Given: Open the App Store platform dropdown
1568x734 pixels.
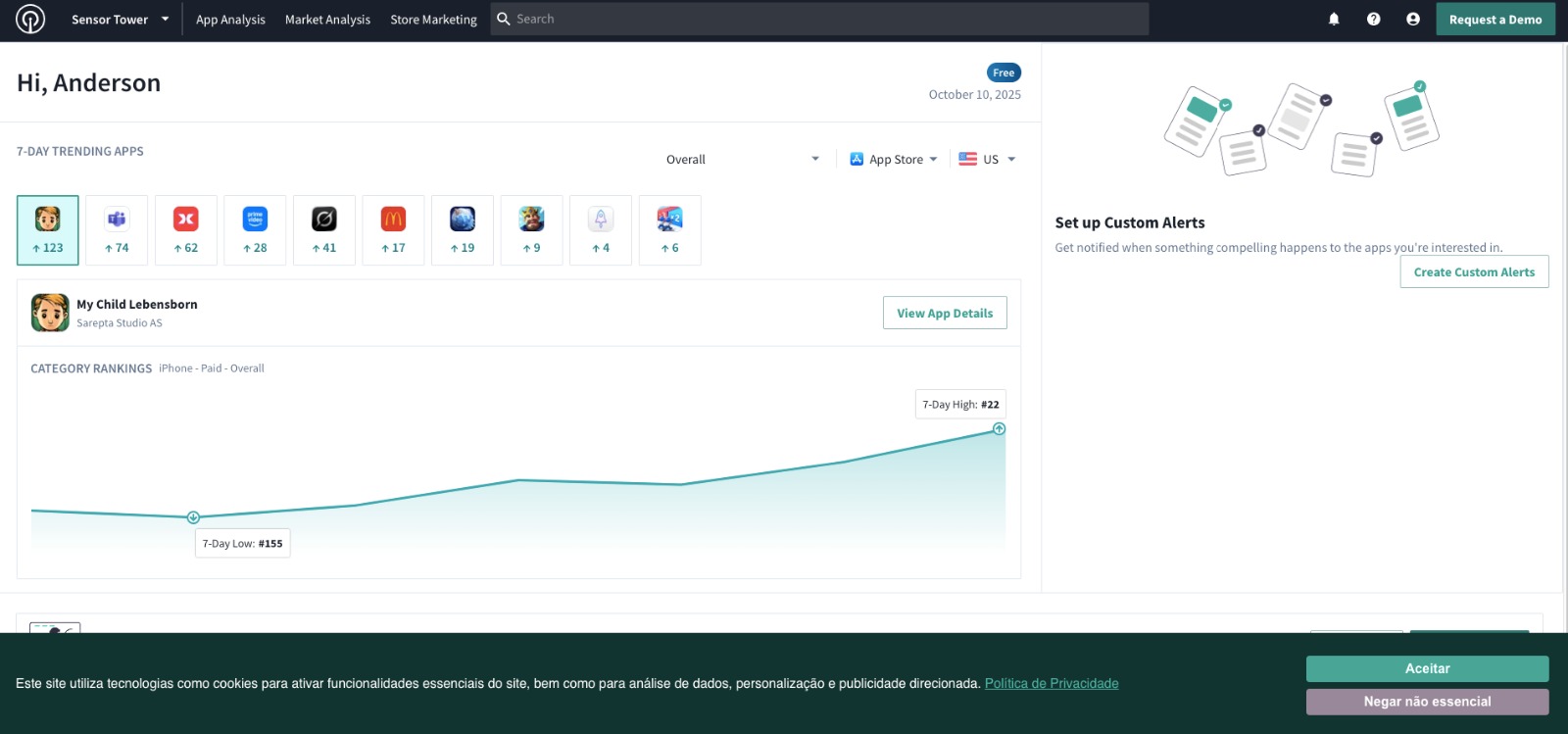Looking at the screenshot, I should pyautogui.click(x=894, y=160).
